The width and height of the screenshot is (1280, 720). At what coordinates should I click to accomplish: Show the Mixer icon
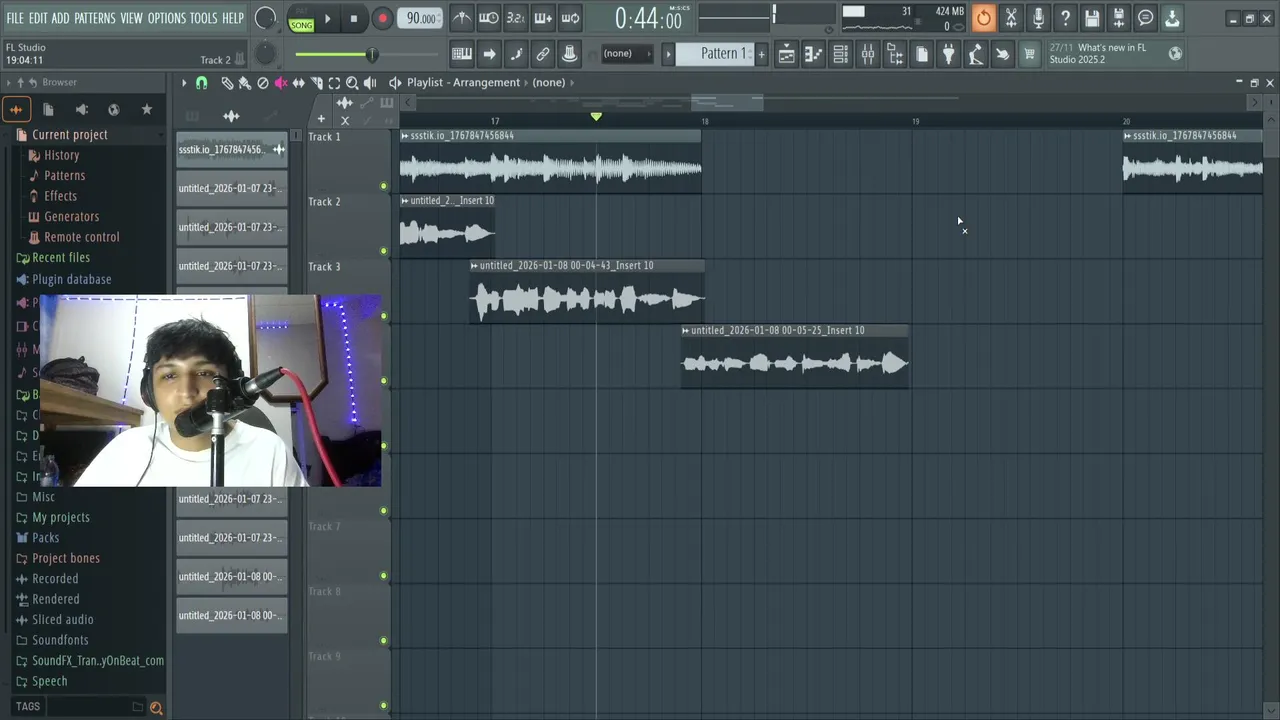[x=867, y=54]
